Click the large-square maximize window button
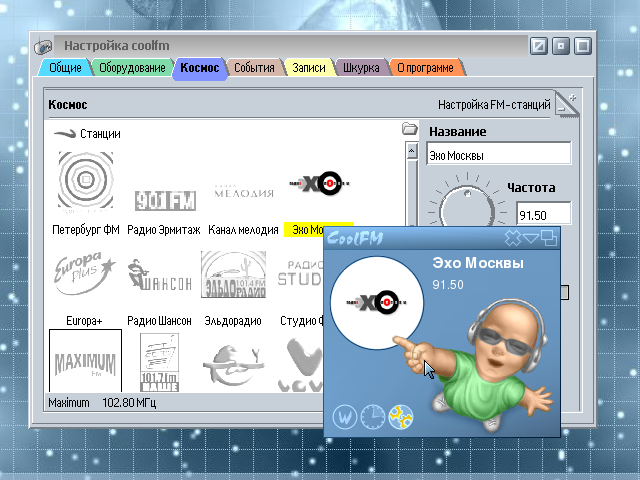Viewport: 640px width, 480px height. click(583, 46)
